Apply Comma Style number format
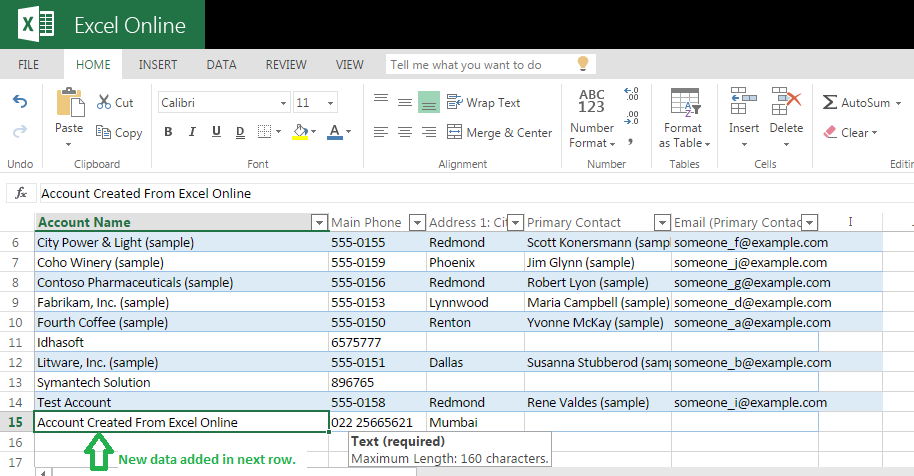914x476 pixels. point(630,142)
